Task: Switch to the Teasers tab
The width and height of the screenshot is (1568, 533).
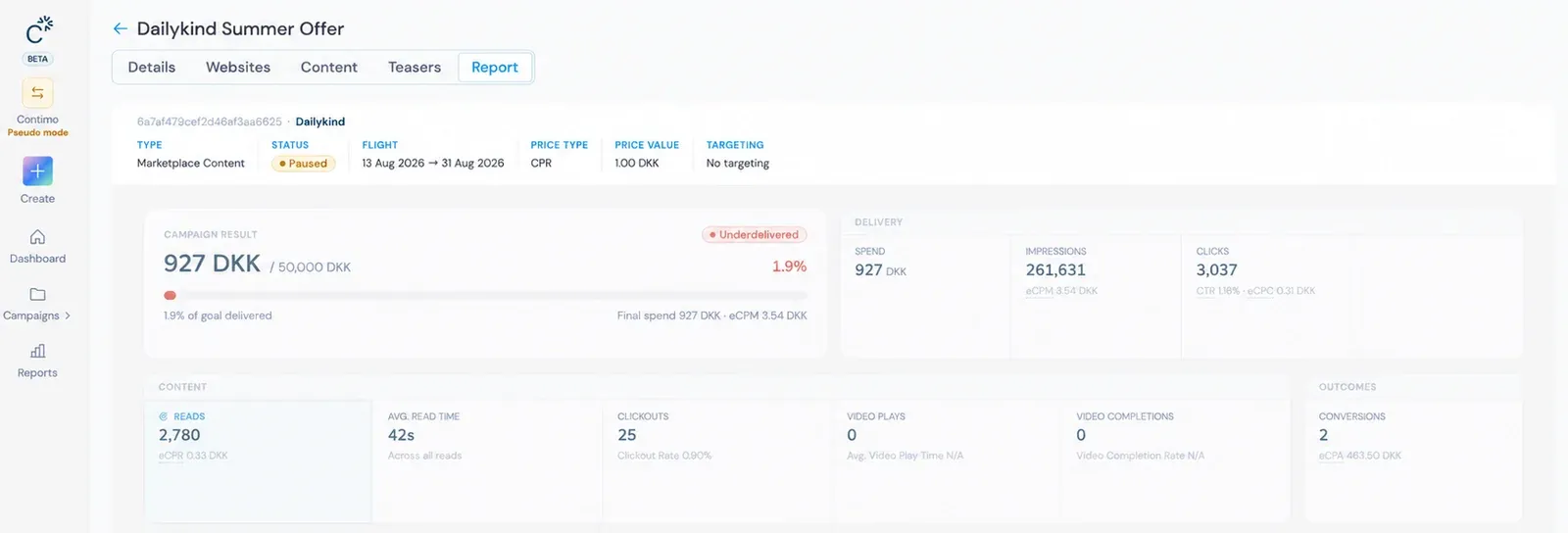Action: tap(415, 67)
